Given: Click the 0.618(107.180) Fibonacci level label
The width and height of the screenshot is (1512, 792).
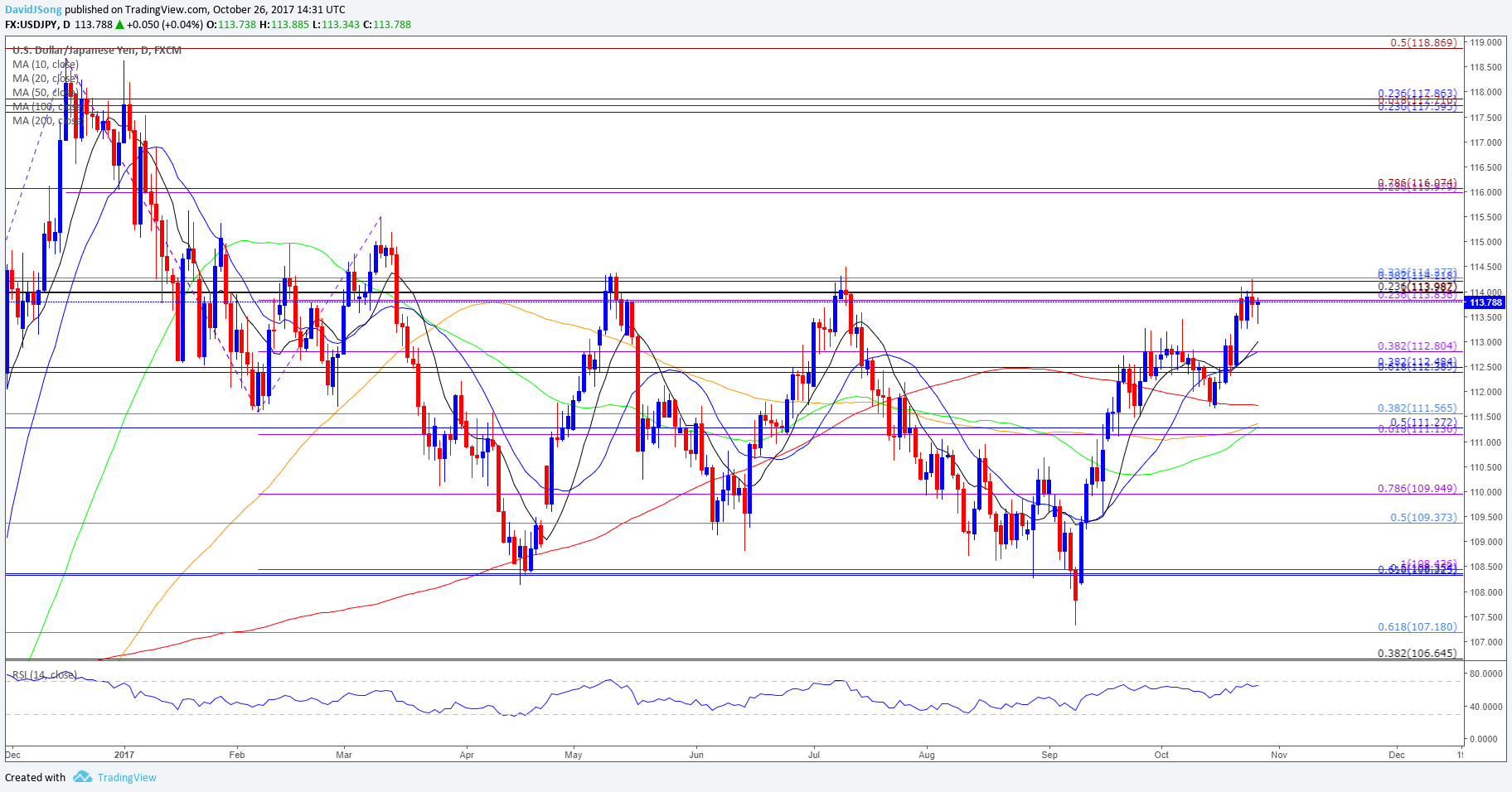Looking at the screenshot, I should tap(1417, 627).
